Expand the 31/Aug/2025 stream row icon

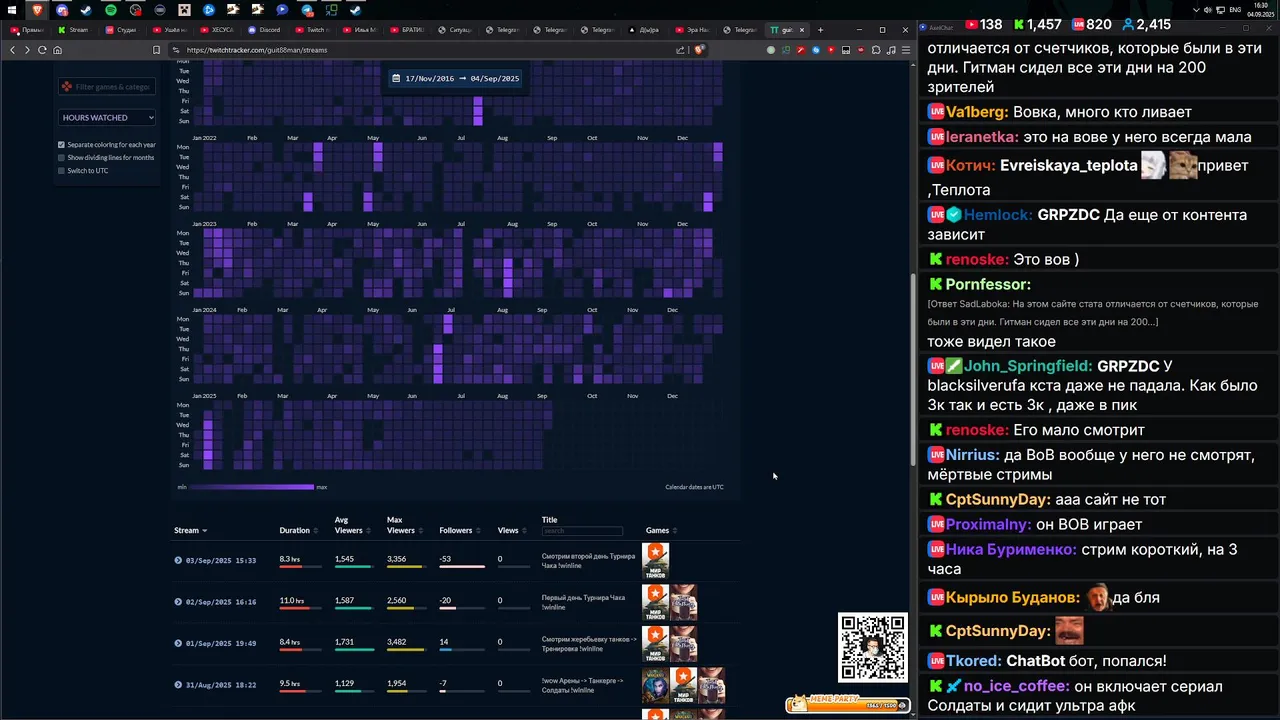point(178,685)
